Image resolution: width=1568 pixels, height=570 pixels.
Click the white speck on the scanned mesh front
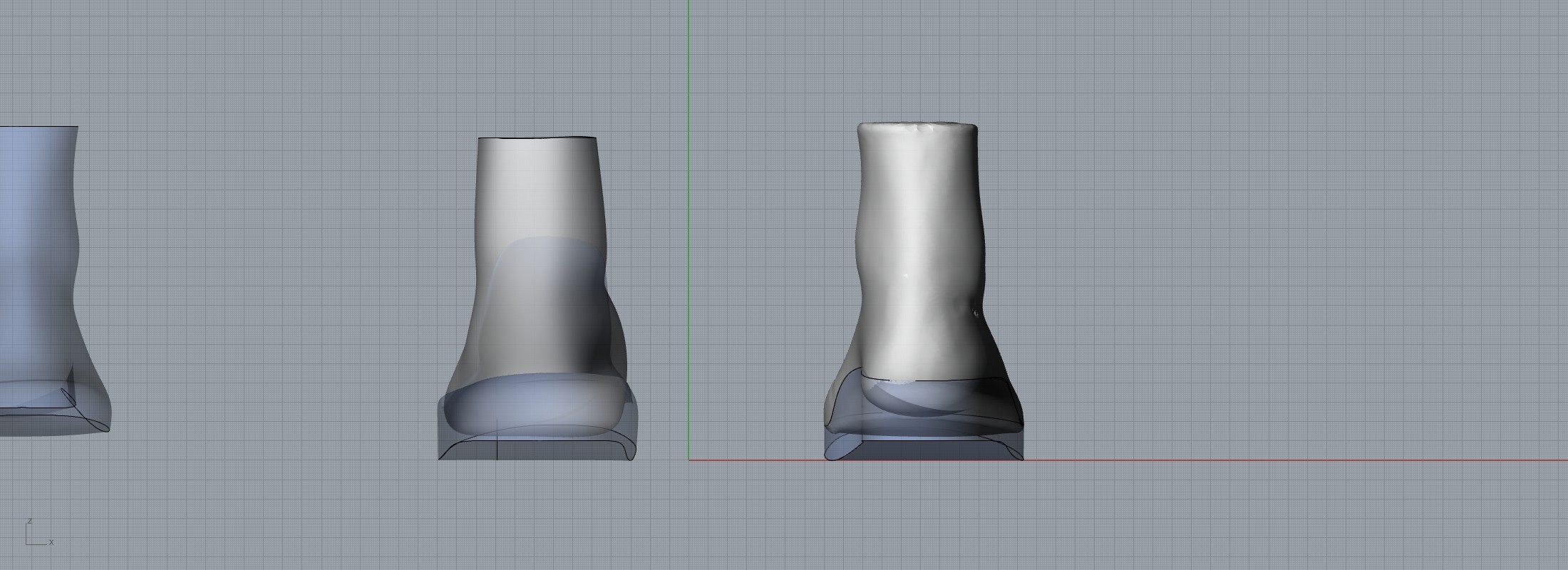click(906, 276)
